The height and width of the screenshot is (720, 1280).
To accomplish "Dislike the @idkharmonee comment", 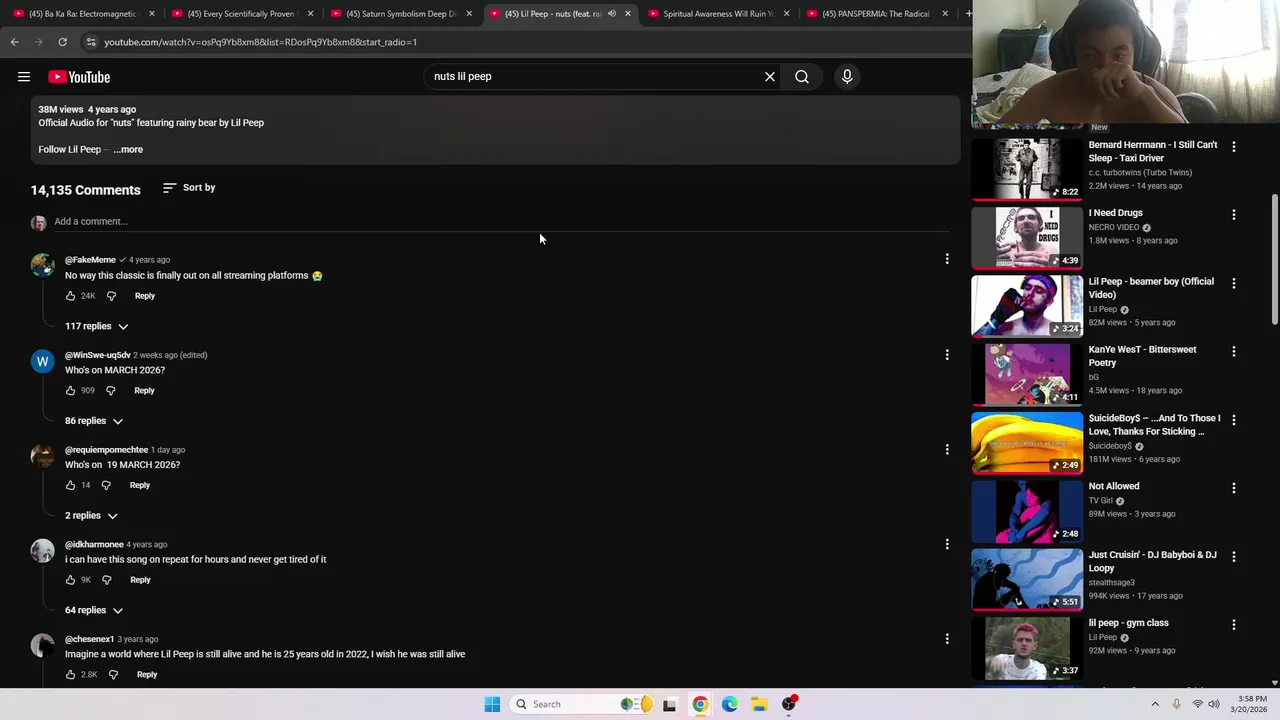I will click(107, 580).
